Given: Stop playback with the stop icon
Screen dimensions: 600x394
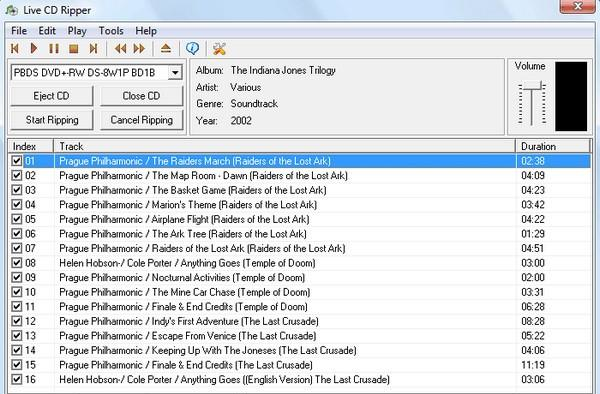Looking at the screenshot, I should 73,49.
